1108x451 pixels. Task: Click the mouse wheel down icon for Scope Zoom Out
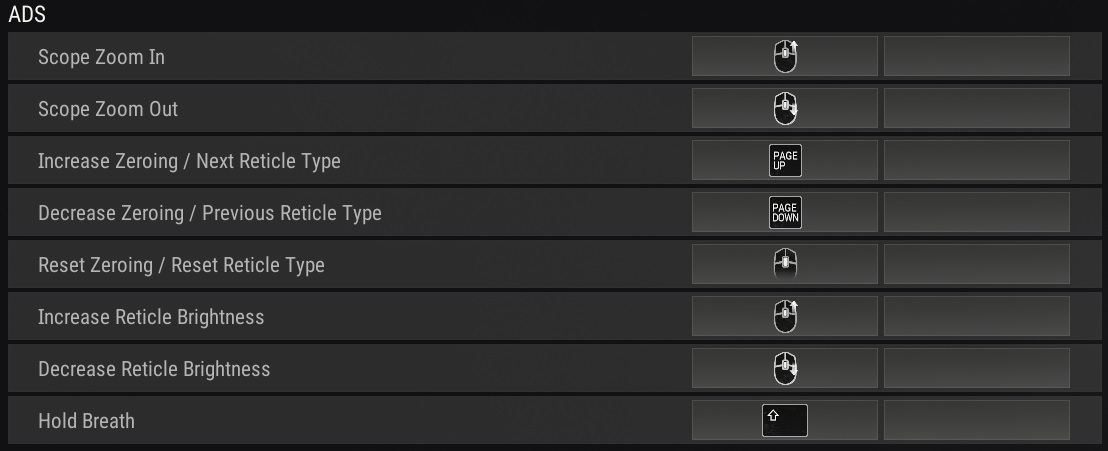785,109
